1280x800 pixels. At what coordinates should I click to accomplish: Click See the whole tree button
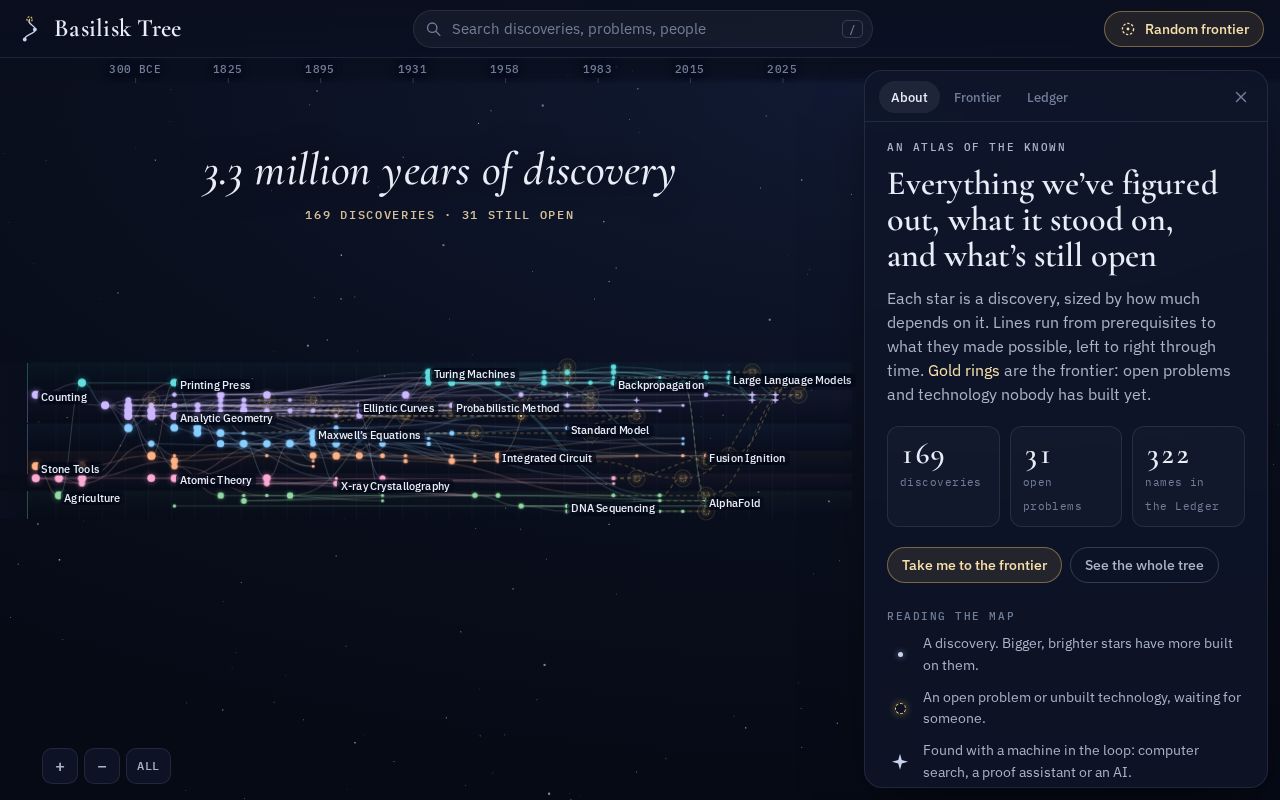click(x=1144, y=565)
